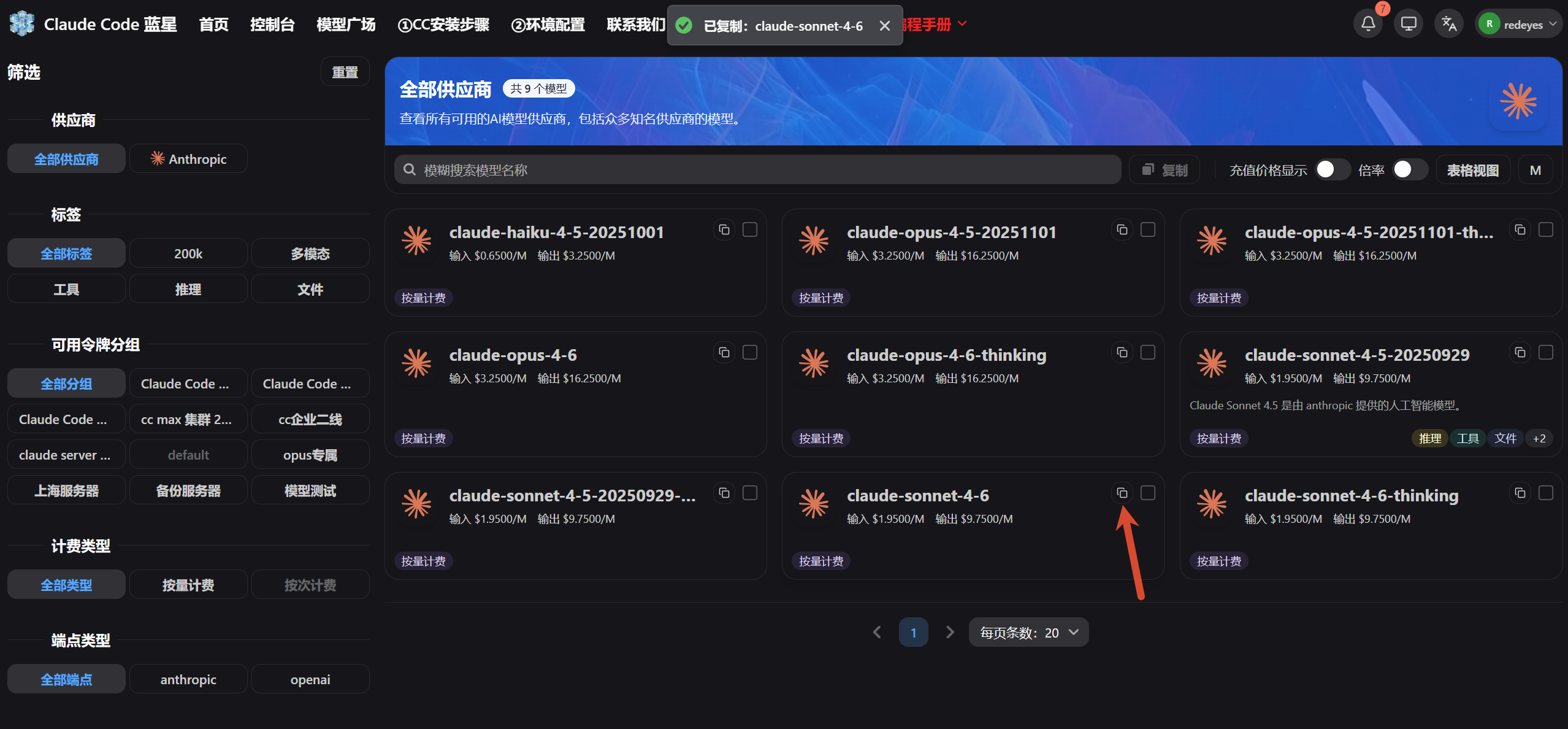Check the claude-opus-4-6-thinking checkbox
The image size is (1568, 729).
click(x=1147, y=352)
